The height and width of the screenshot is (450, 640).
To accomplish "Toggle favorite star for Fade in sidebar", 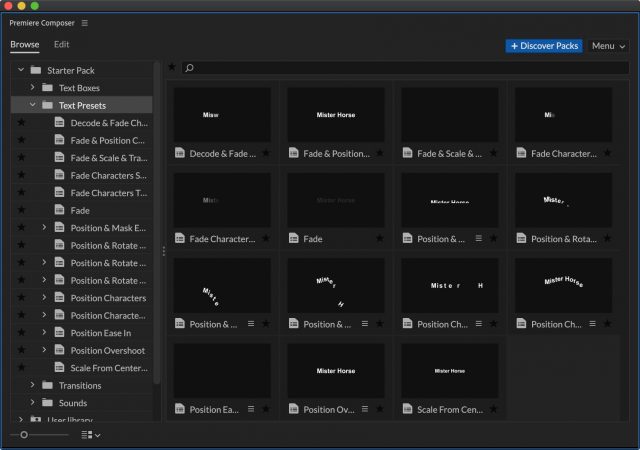I will 22,211.
